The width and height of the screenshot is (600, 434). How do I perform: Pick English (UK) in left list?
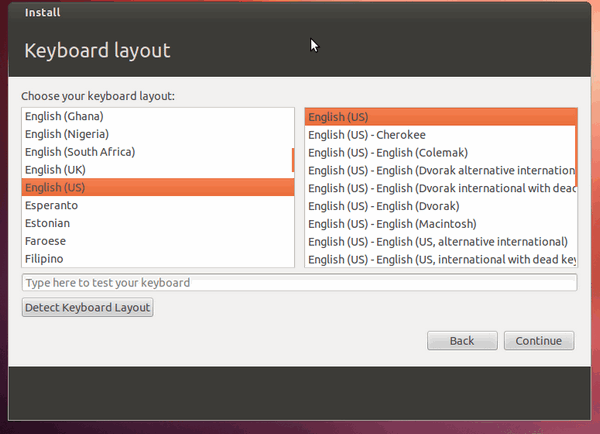click(56, 170)
